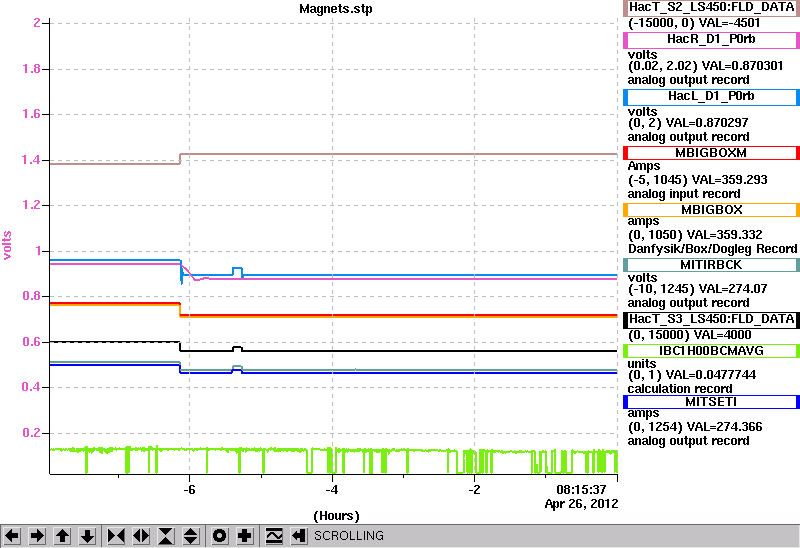800x548 pixels.
Task: Select the HacT_S2_LS450:FLD_DATA legend entry
Action: click(711, 7)
